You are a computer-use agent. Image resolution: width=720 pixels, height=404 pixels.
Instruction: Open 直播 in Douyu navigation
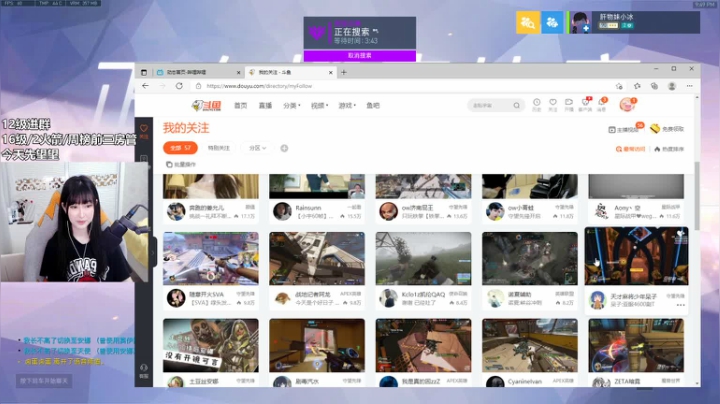pos(265,106)
